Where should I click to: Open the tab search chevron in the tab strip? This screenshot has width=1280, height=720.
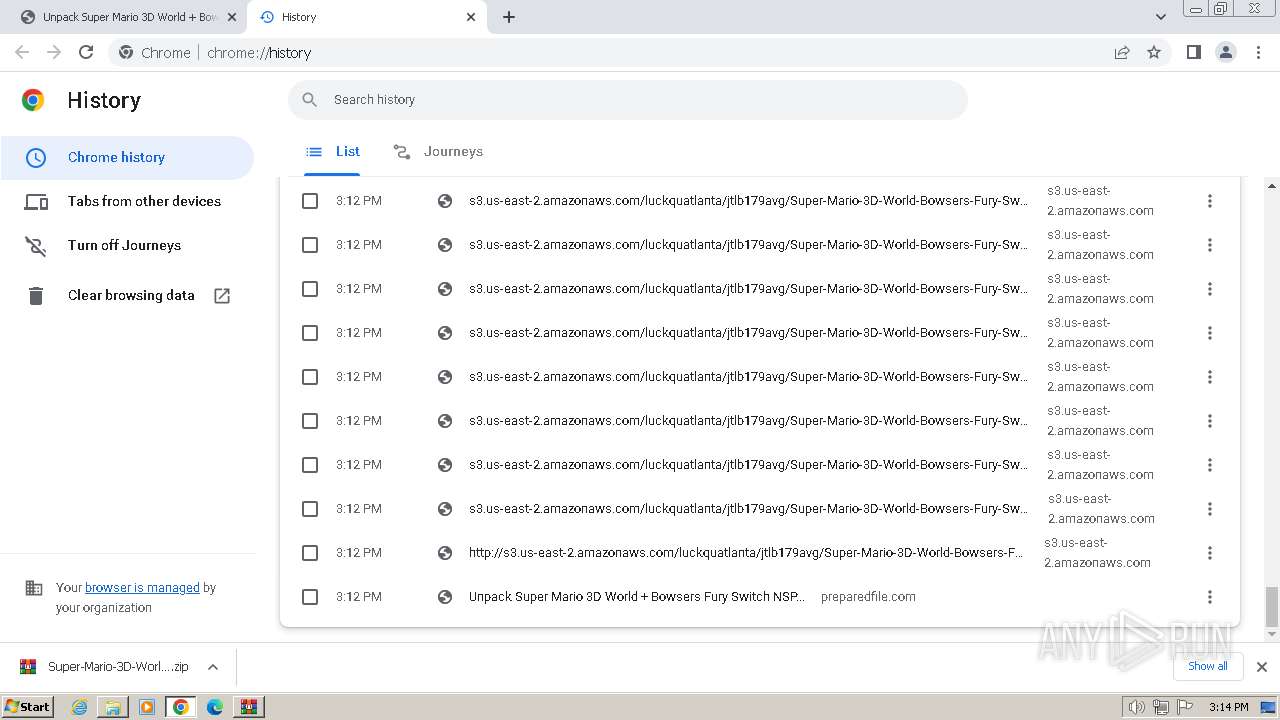[1161, 17]
